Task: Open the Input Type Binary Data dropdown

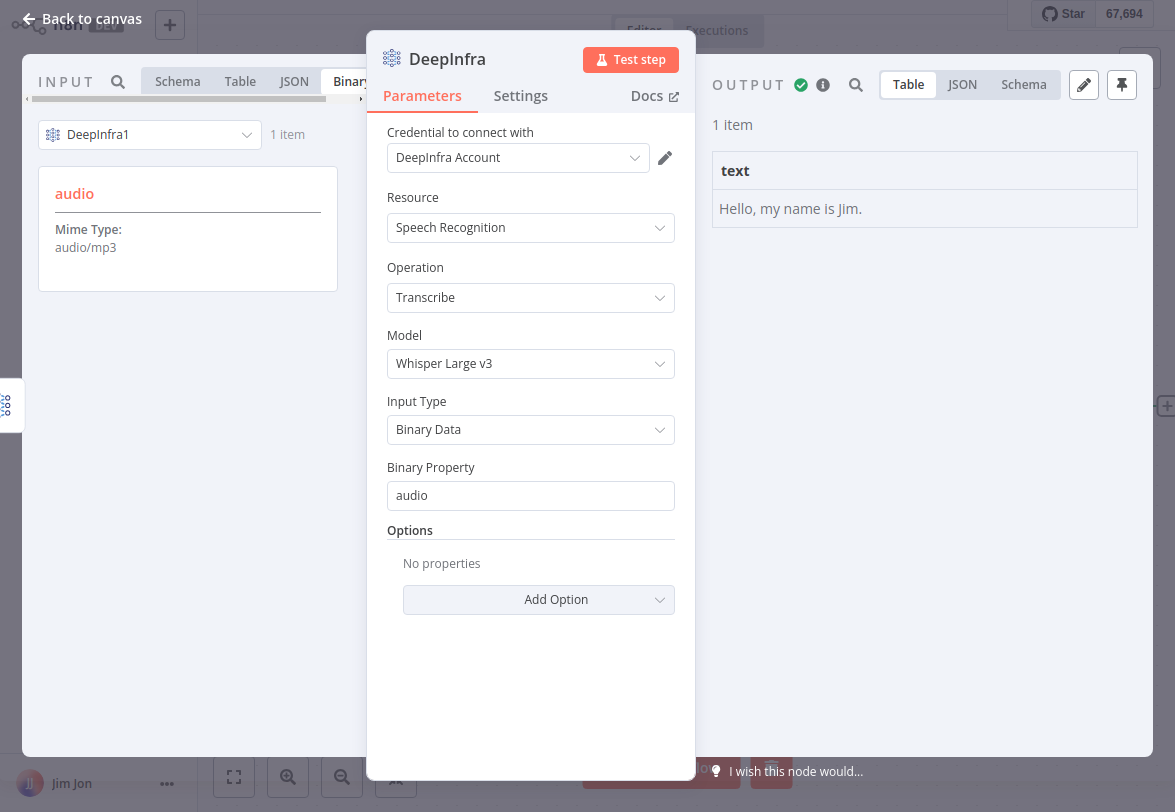Action: pos(531,430)
